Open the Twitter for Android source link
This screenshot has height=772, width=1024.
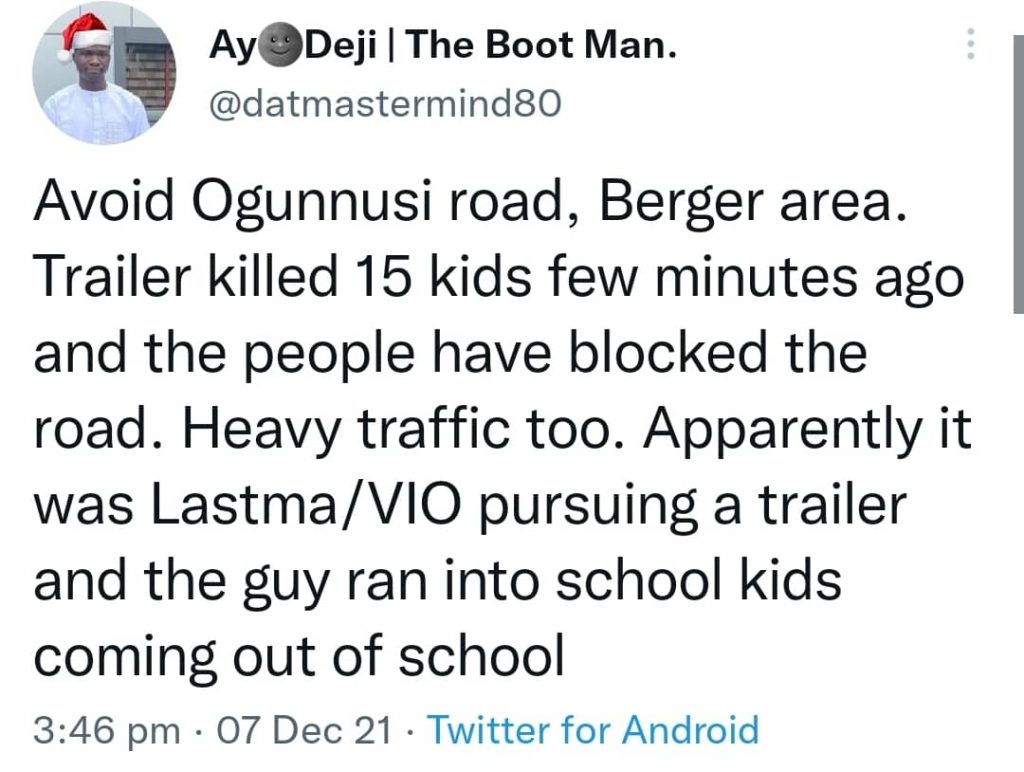pos(593,729)
